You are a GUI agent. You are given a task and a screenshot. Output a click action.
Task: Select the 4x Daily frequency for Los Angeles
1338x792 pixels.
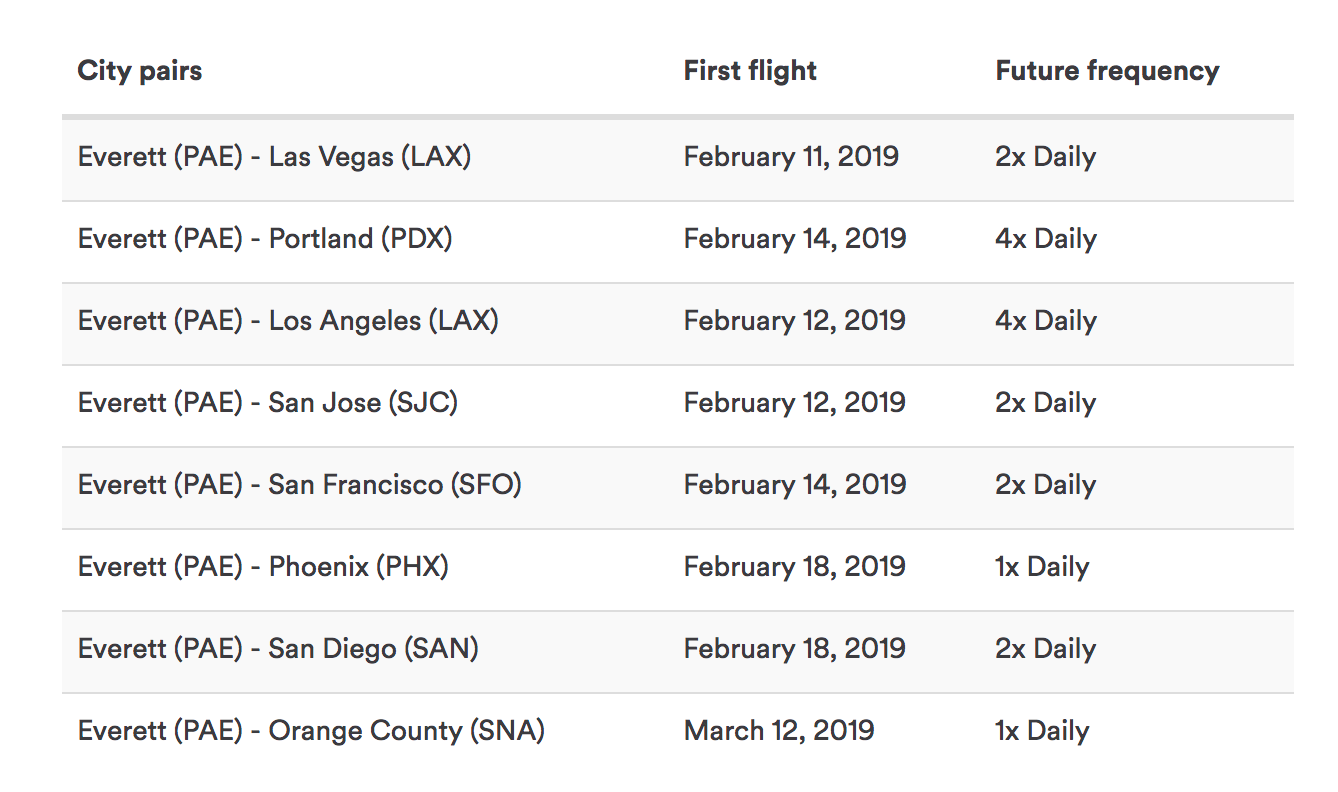coord(1046,321)
